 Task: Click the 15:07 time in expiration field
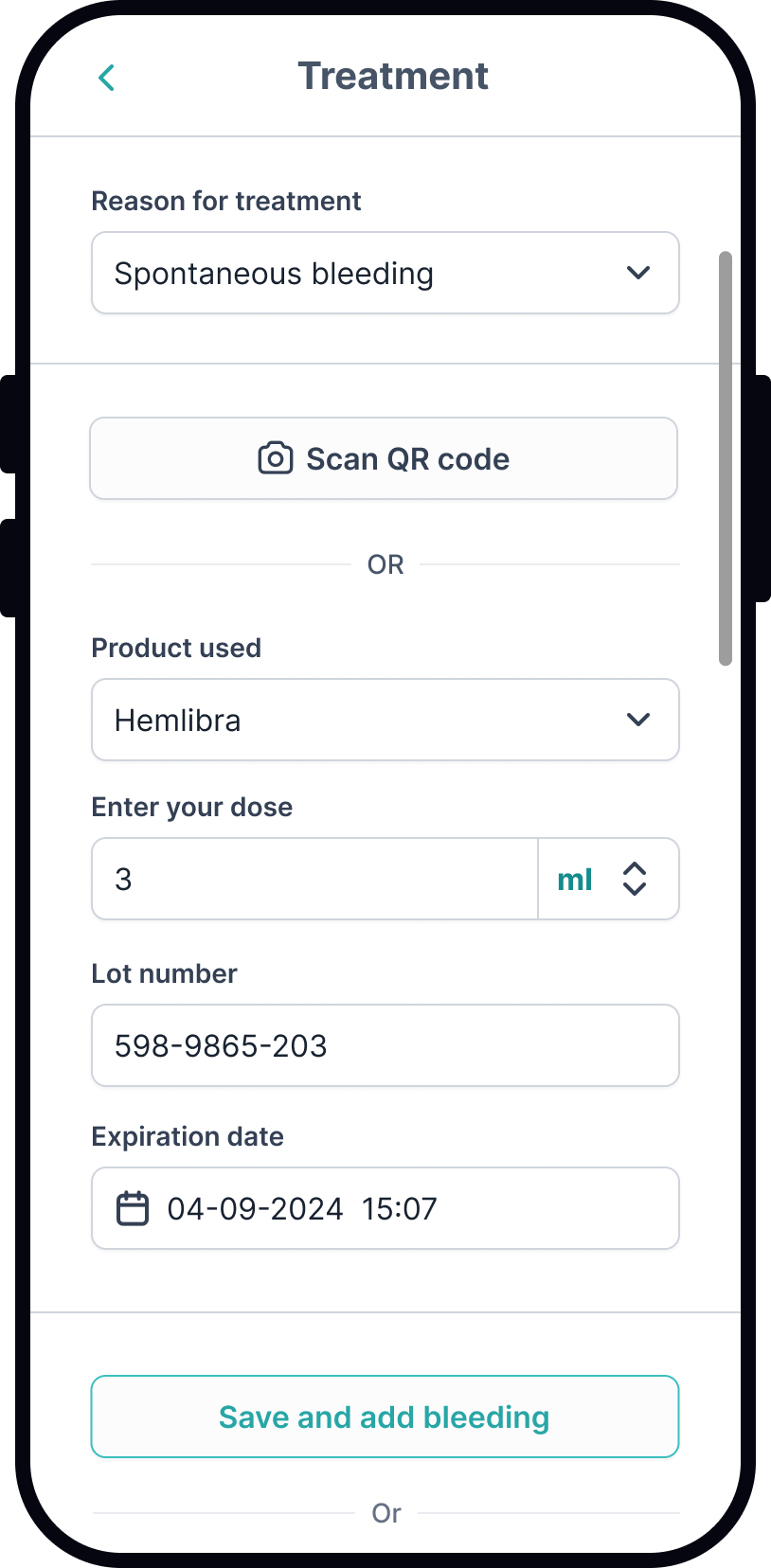pos(399,1209)
